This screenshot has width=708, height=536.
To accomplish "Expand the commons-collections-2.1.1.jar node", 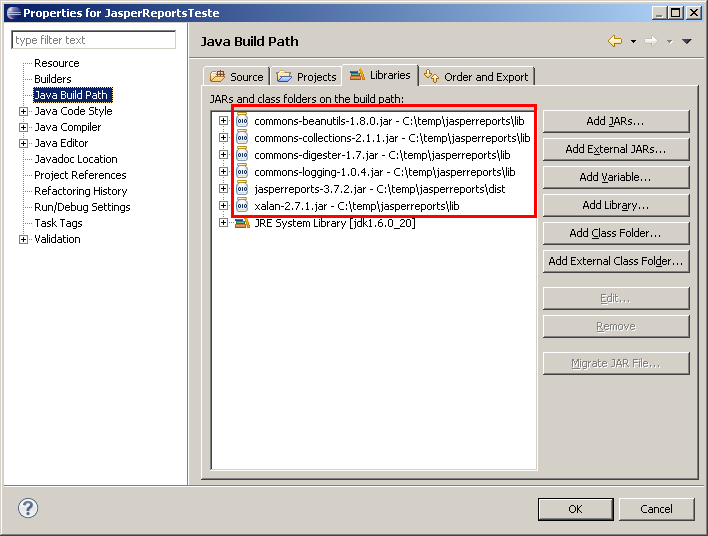I will coord(223,137).
